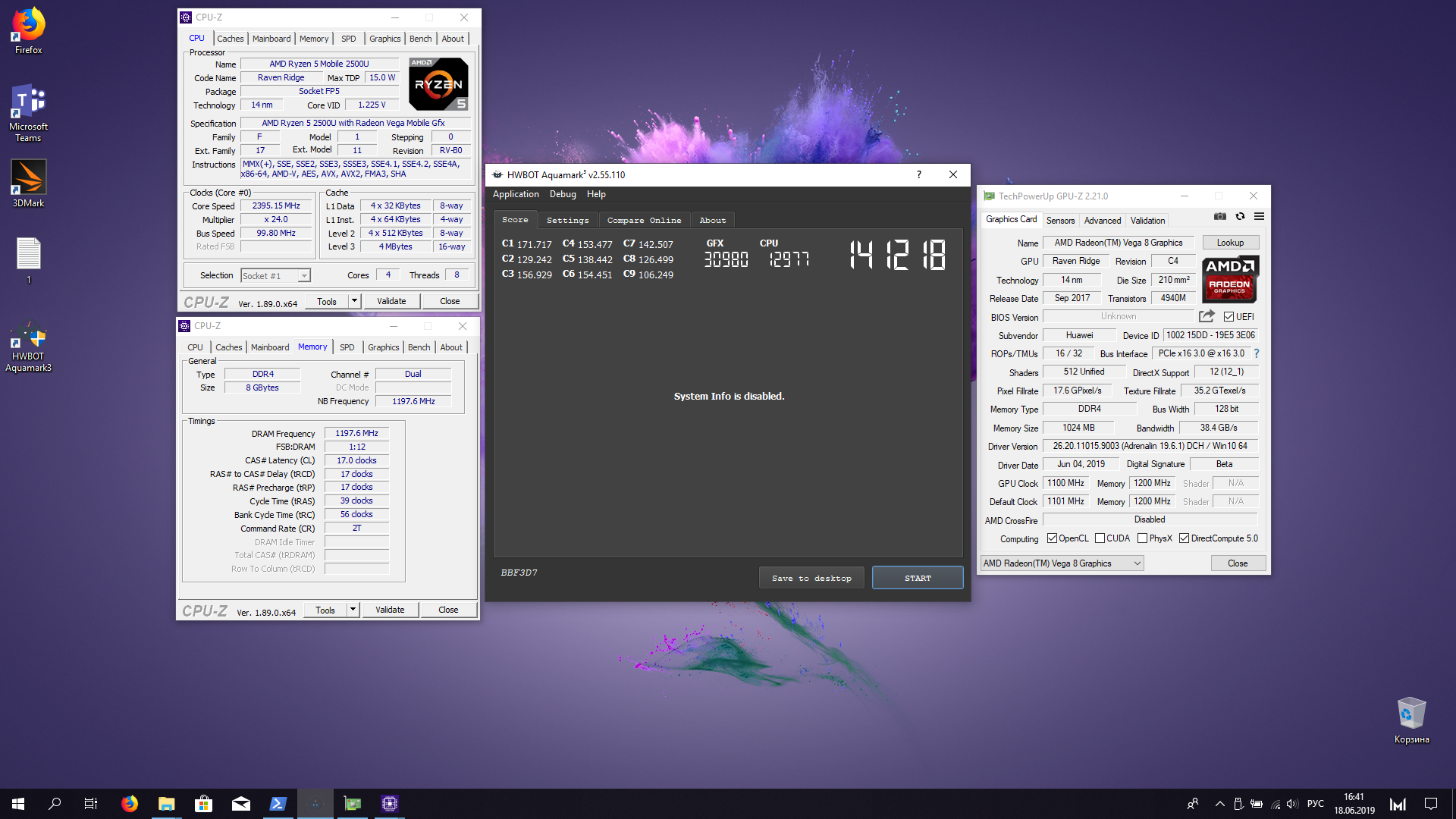The image size is (1456, 819).
Task: Open Task View on taskbar
Action: pos(91,804)
